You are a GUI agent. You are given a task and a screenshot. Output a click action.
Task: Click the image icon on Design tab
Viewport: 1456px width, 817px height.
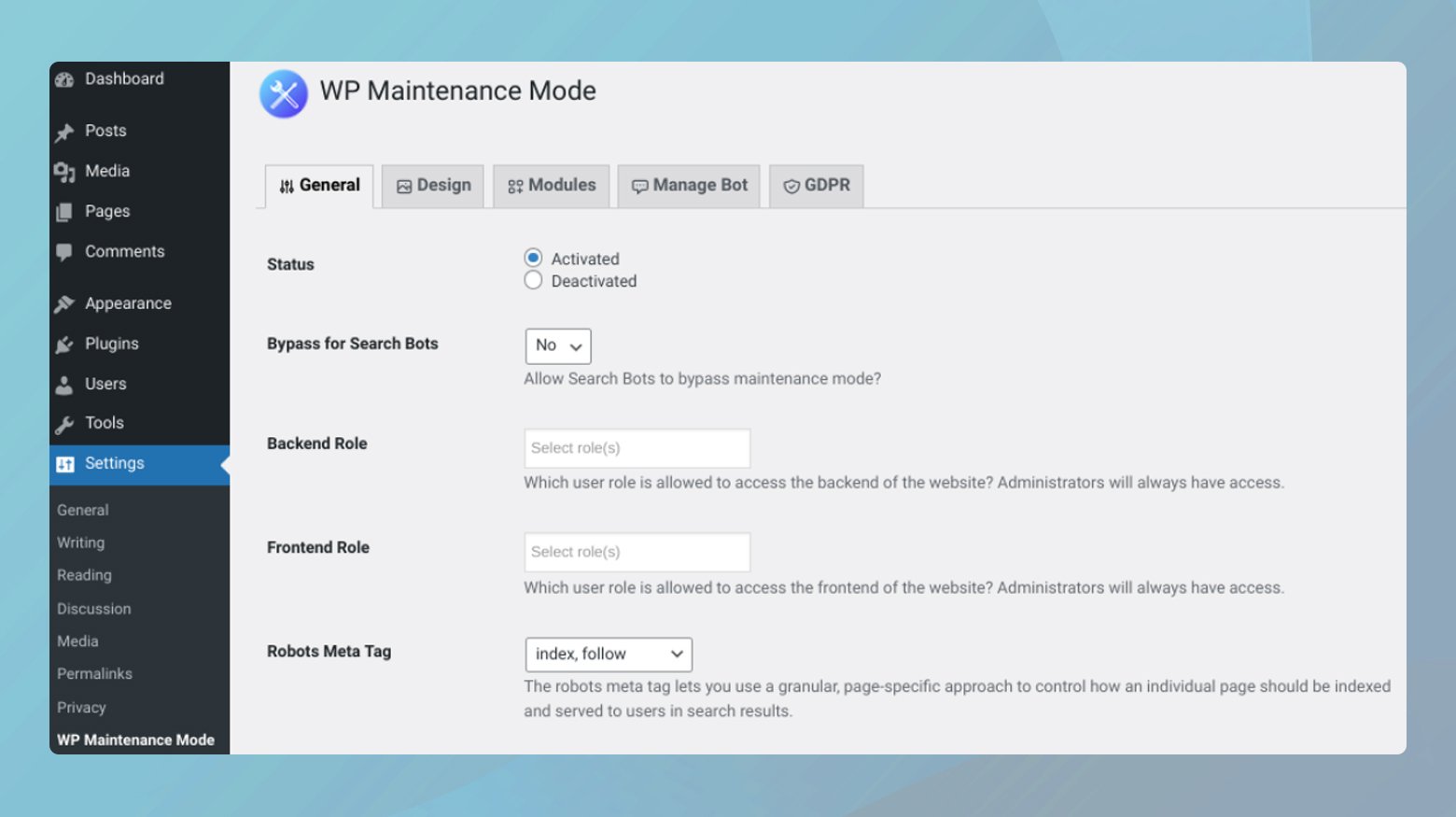[x=404, y=187]
